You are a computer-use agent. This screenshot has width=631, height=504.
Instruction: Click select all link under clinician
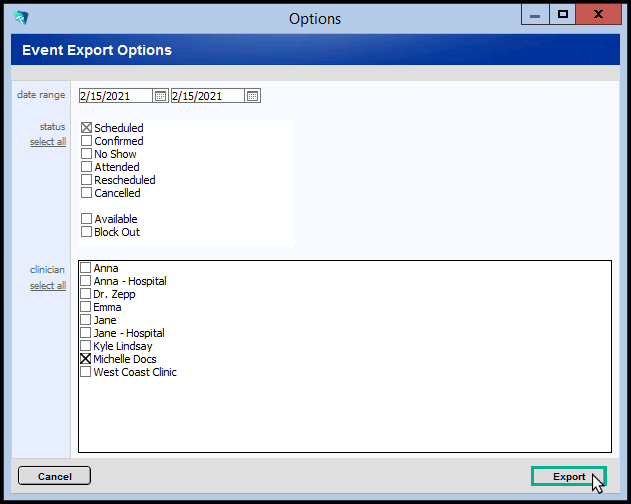(48, 286)
